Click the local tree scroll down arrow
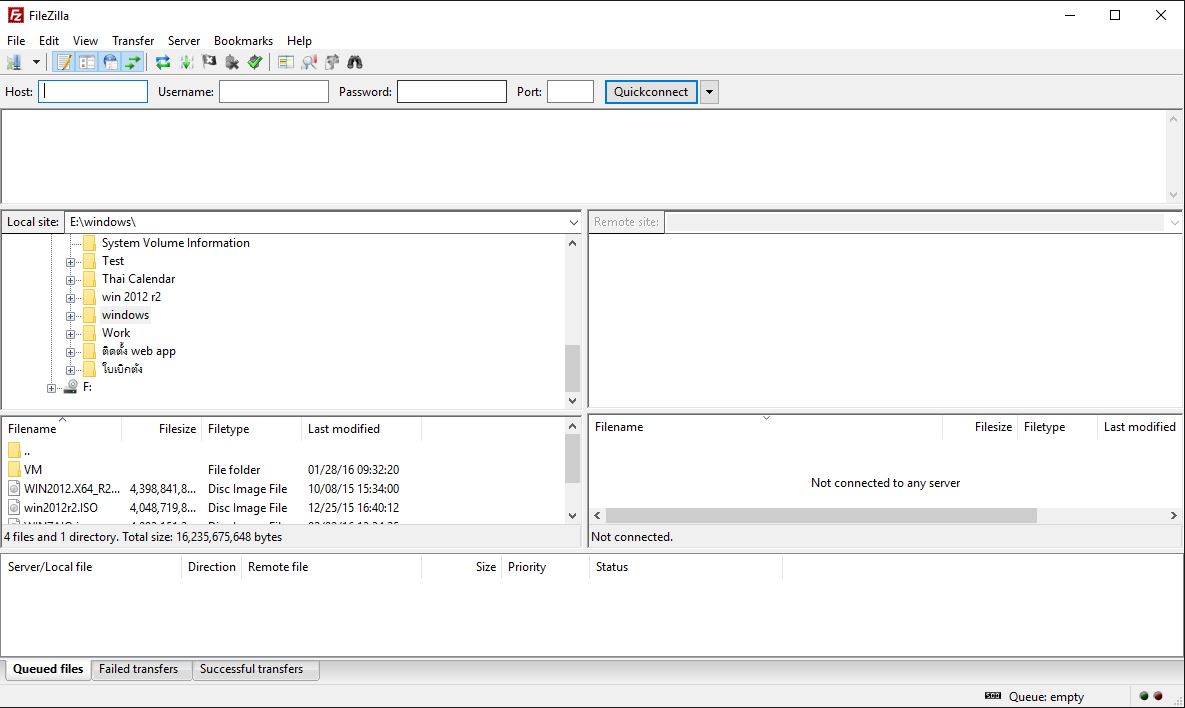This screenshot has height=708, width=1185. pyautogui.click(x=572, y=400)
